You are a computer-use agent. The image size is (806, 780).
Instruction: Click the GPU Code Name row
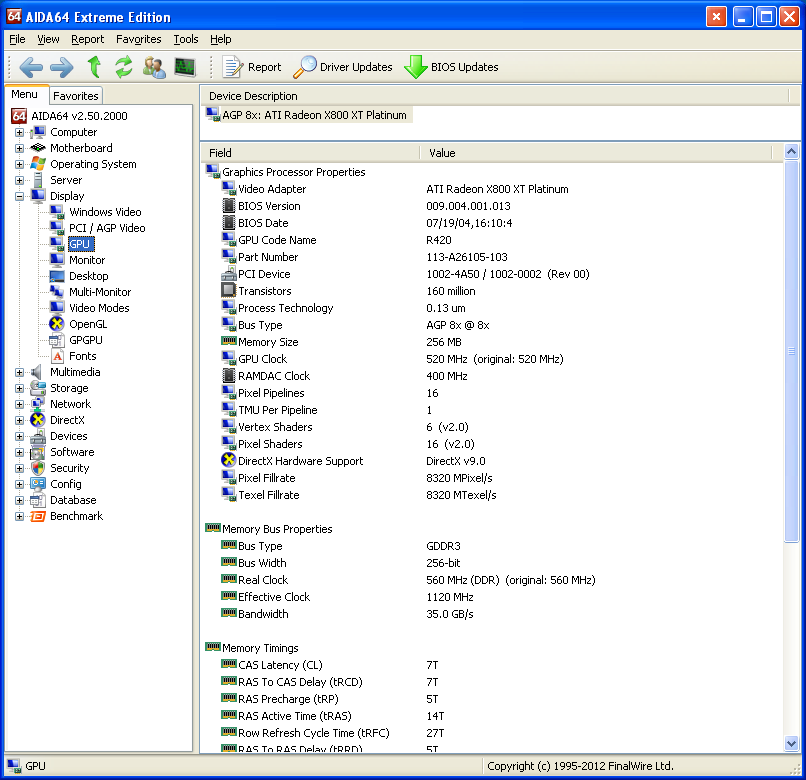point(493,240)
